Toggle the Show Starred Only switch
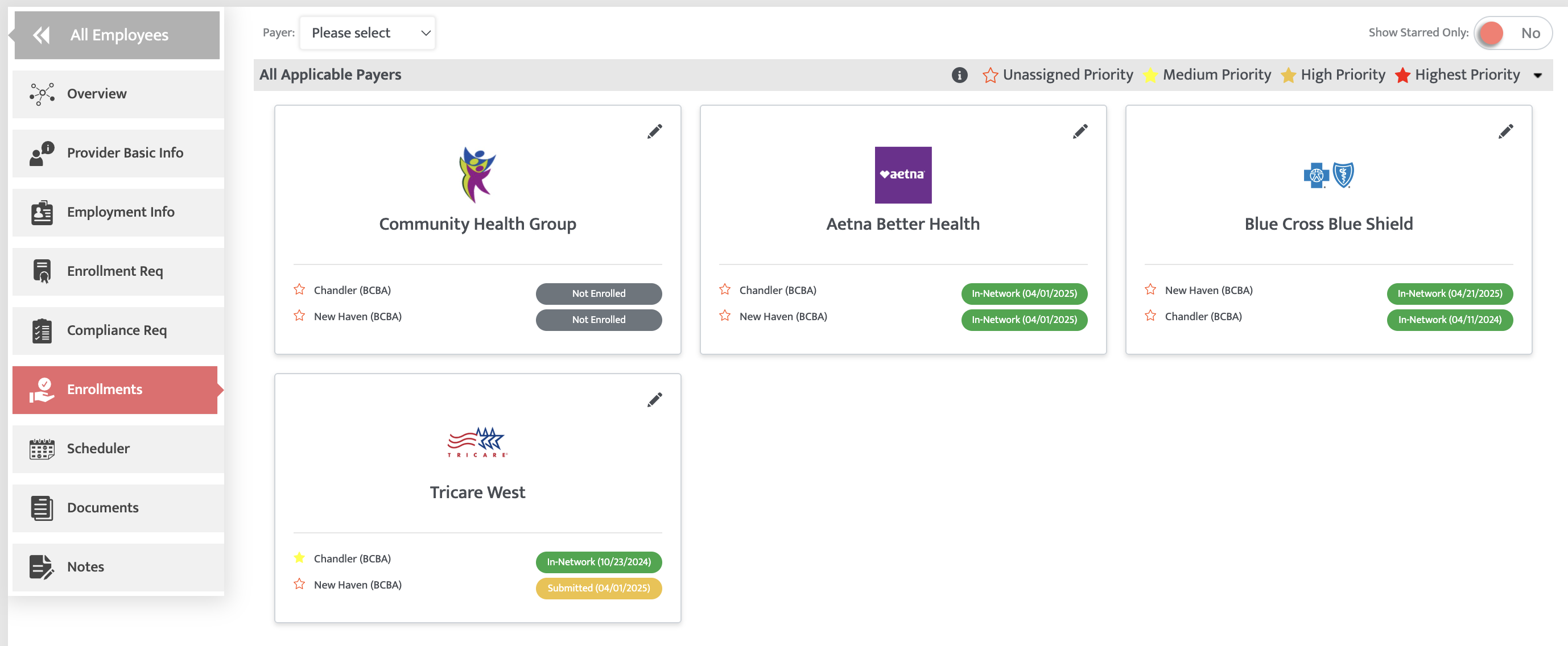Screen dimensions: 1568x646 (x=1513, y=33)
